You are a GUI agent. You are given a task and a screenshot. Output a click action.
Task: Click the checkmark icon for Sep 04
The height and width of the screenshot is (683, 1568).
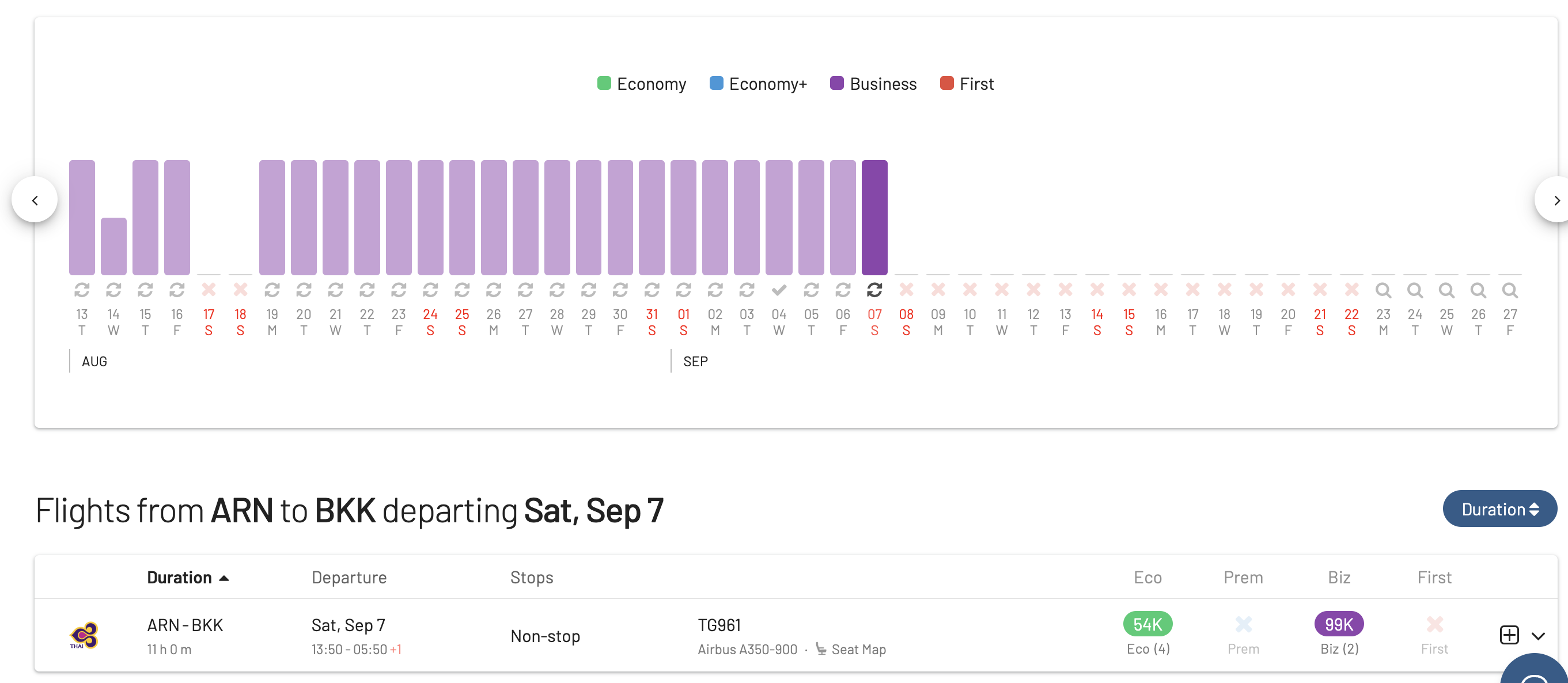point(778,290)
